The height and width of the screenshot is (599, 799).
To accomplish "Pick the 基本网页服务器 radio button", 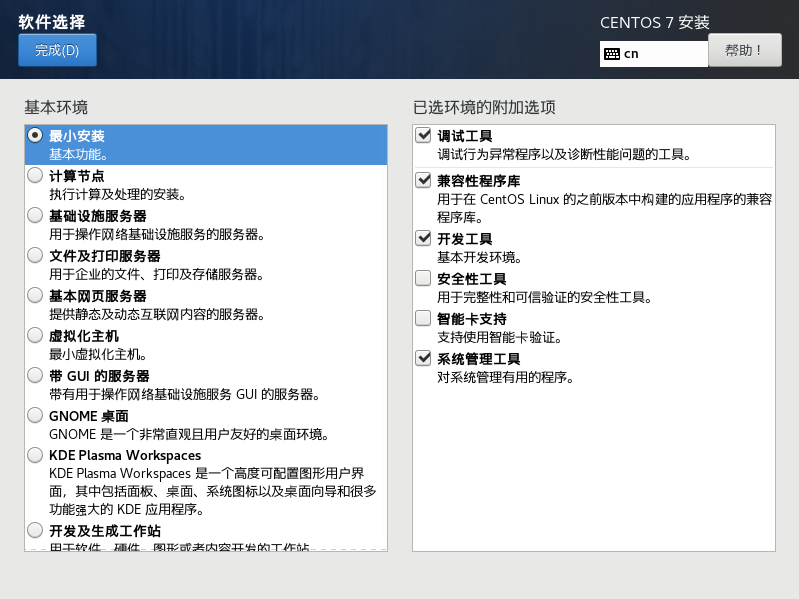I will click(35, 295).
